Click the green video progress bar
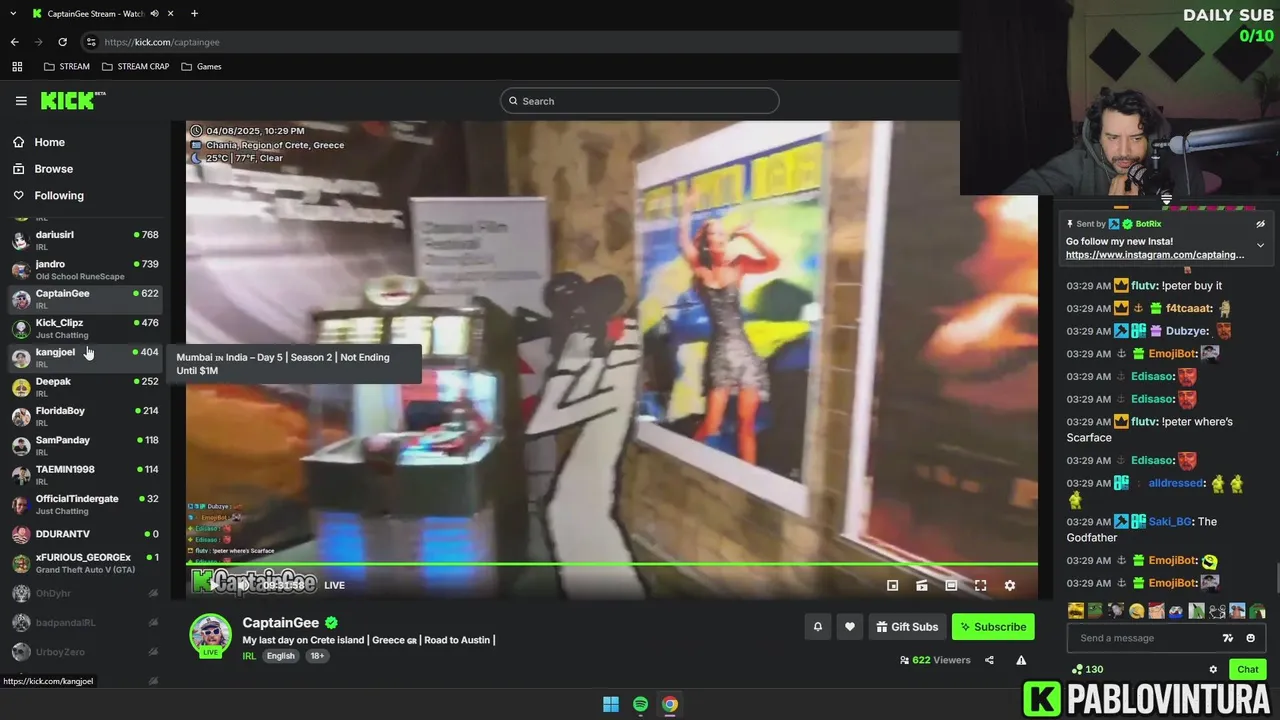Viewport: 1280px width, 720px height. [x=612, y=564]
